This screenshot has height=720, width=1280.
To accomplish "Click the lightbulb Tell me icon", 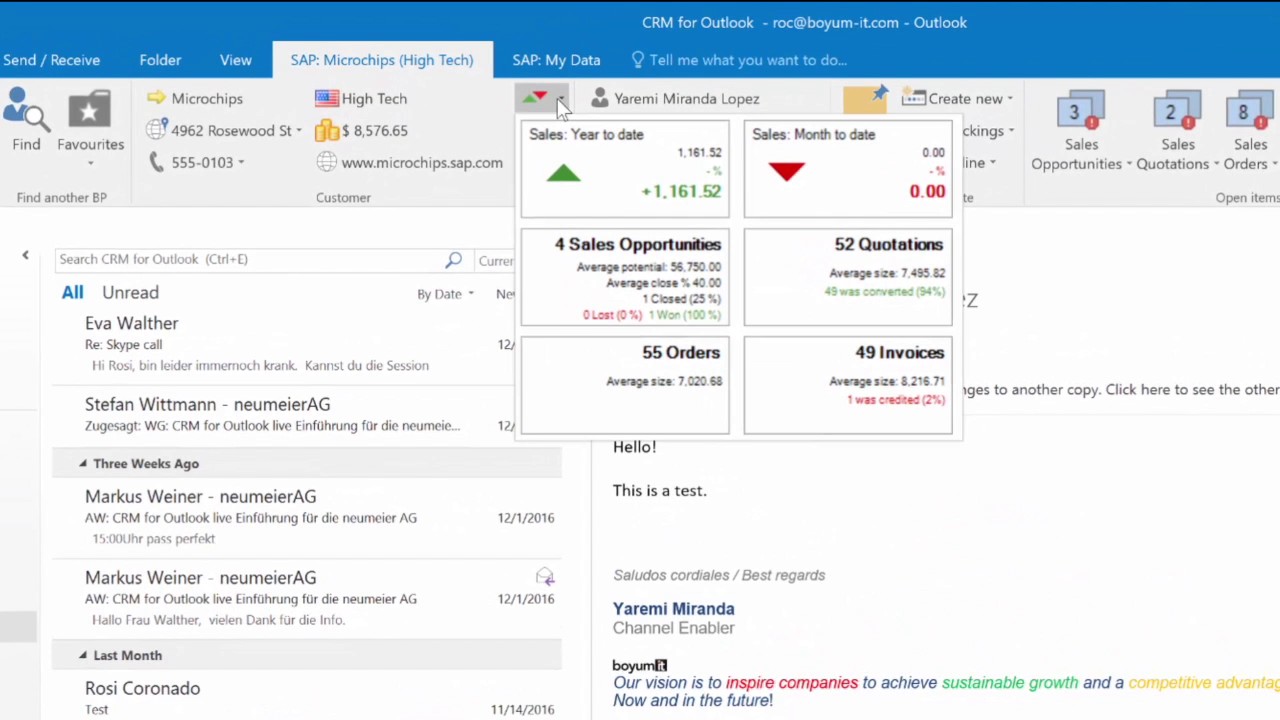I will [638, 60].
